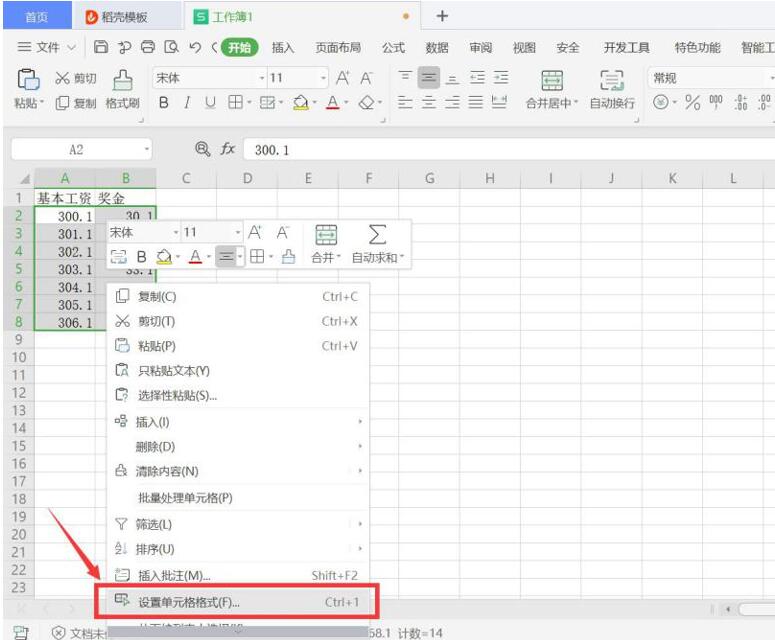The height and width of the screenshot is (640, 775).
Task: Click the ribbon fill color bucket
Action: tap(301, 103)
